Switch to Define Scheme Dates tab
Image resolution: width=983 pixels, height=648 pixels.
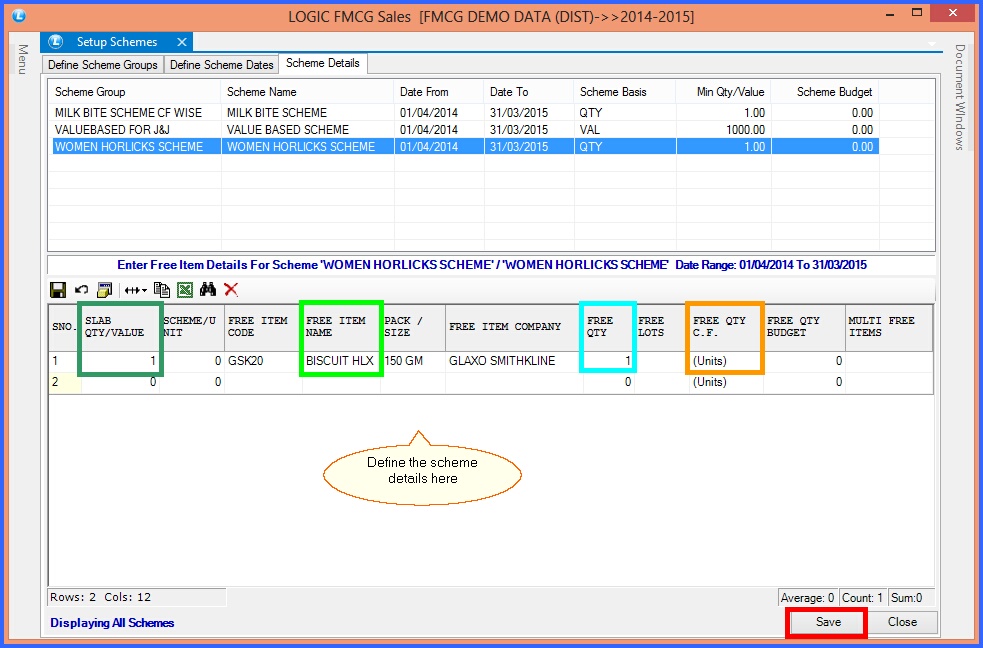[x=221, y=65]
